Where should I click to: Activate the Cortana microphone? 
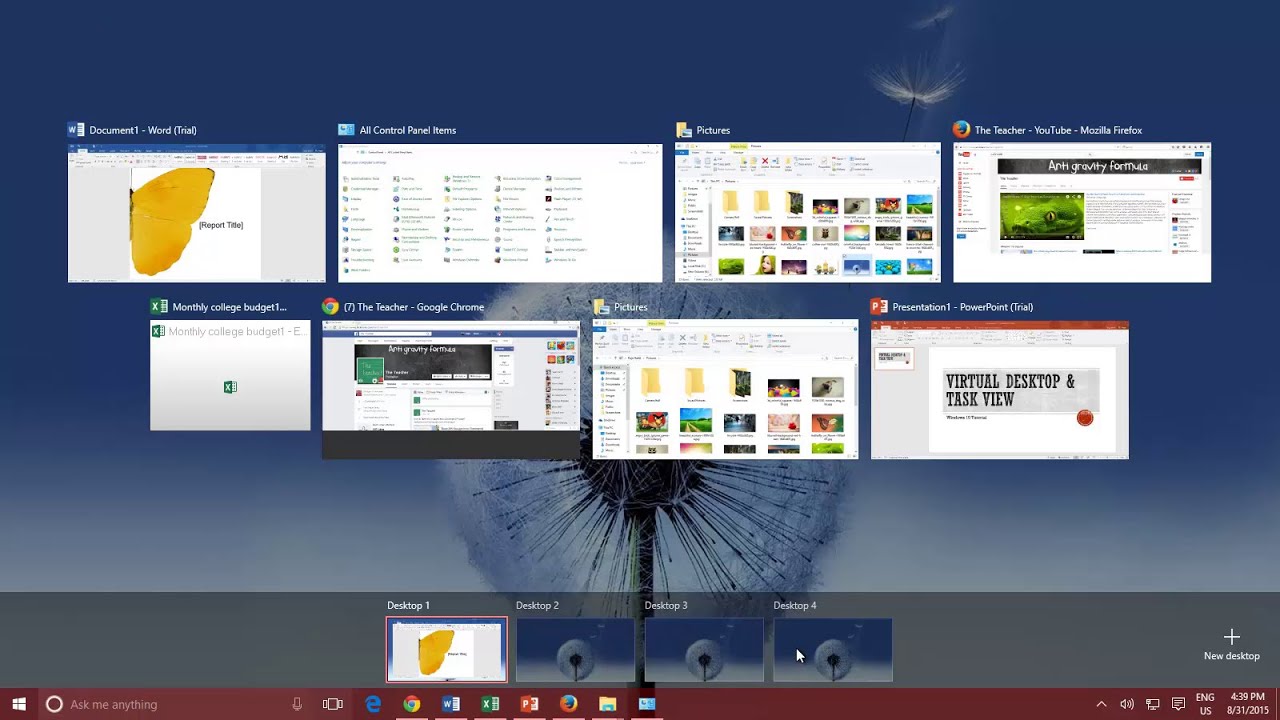(x=297, y=704)
